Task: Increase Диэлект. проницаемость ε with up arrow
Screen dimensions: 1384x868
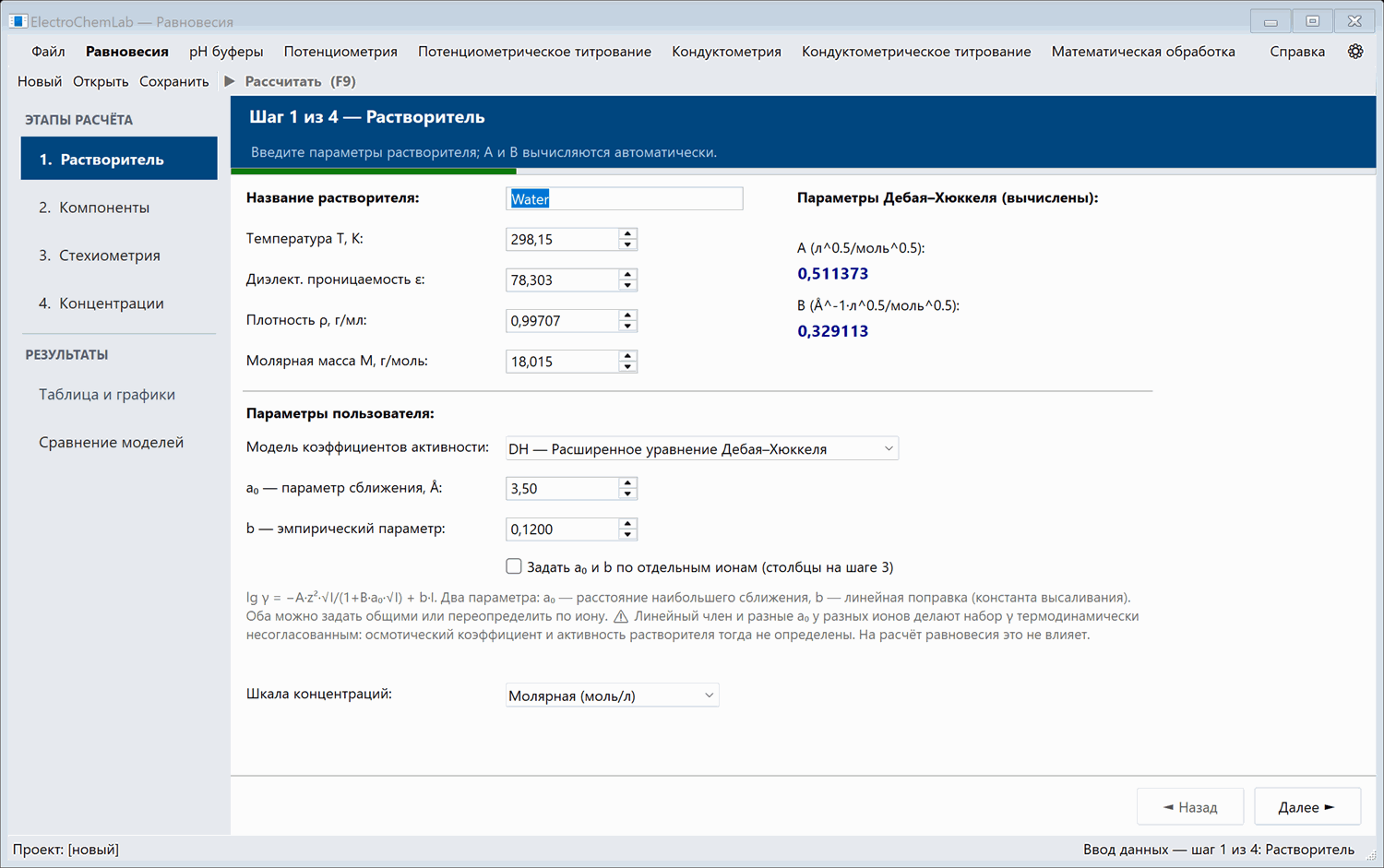Action: pyautogui.click(x=627, y=274)
